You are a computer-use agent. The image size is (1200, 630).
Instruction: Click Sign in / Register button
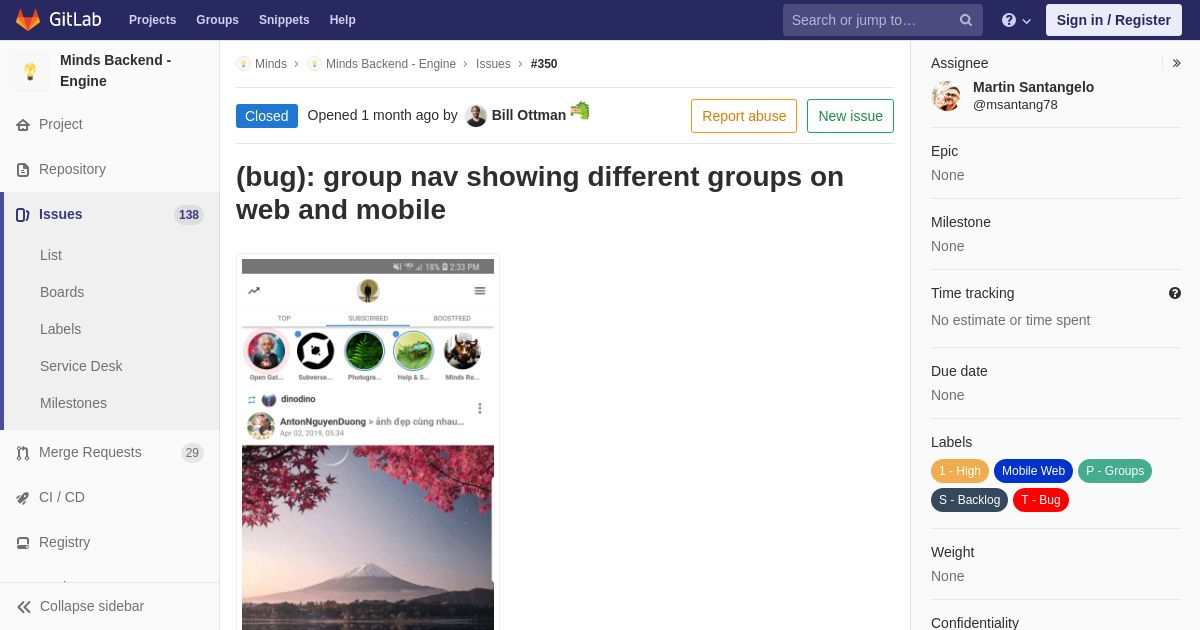[1114, 20]
